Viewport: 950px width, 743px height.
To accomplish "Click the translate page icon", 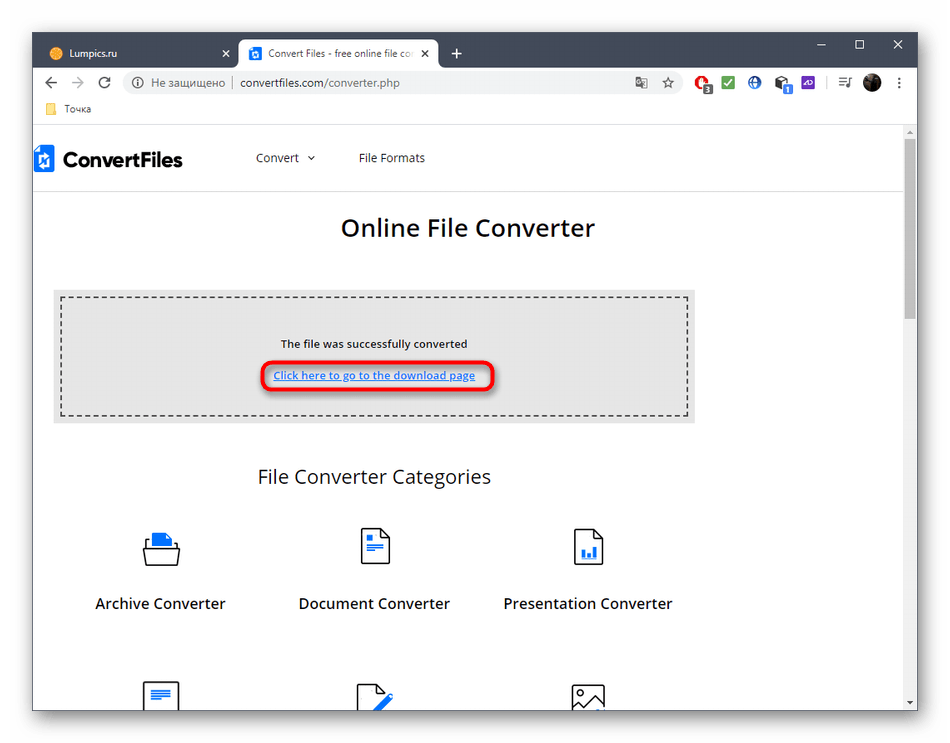I will (x=641, y=83).
